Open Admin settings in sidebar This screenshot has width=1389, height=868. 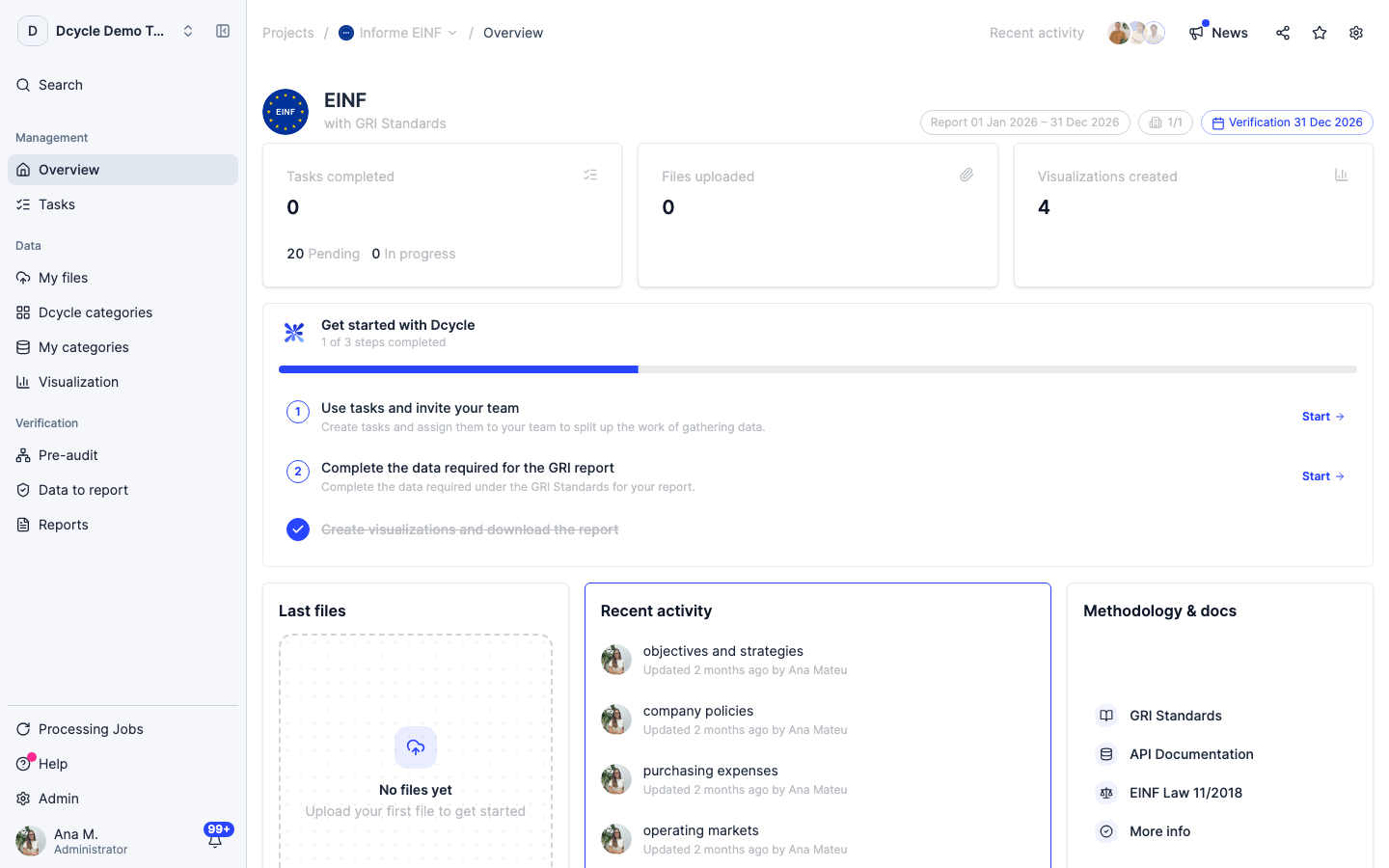click(123, 799)
